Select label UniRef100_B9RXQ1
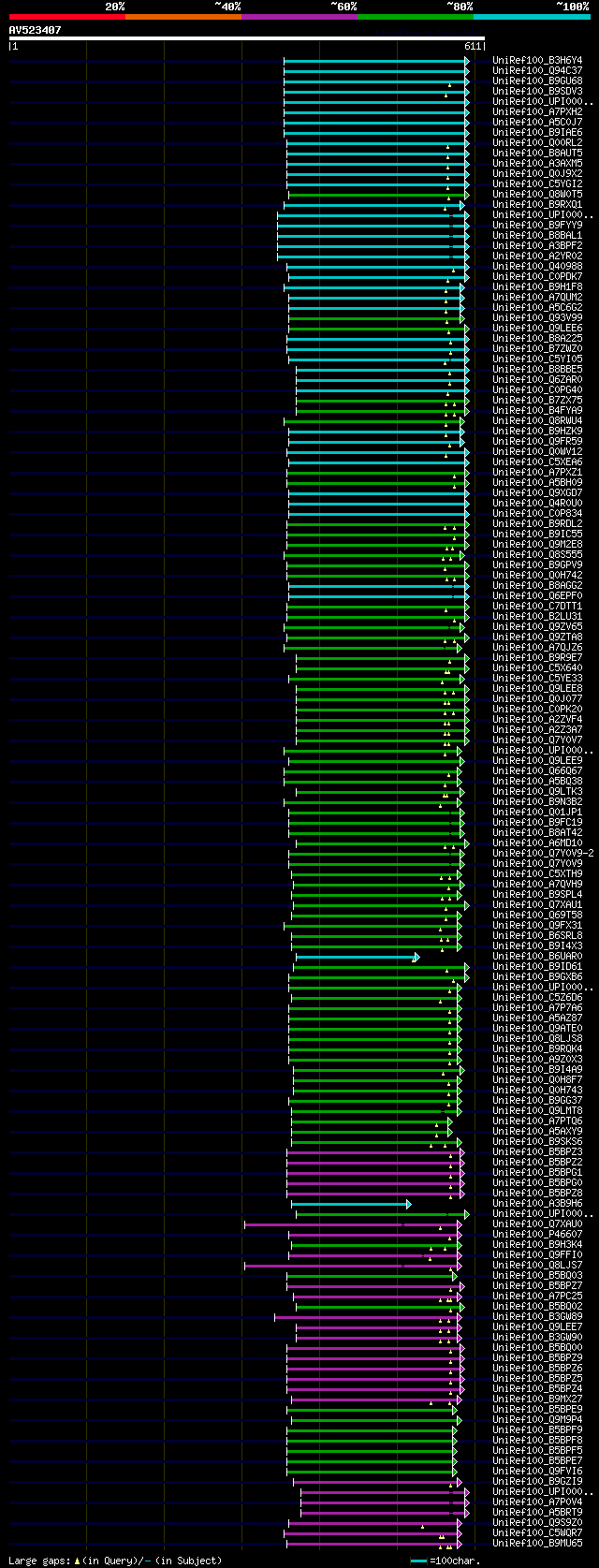The height and width of the screenshot is (1568, 599). click(537, 205)
